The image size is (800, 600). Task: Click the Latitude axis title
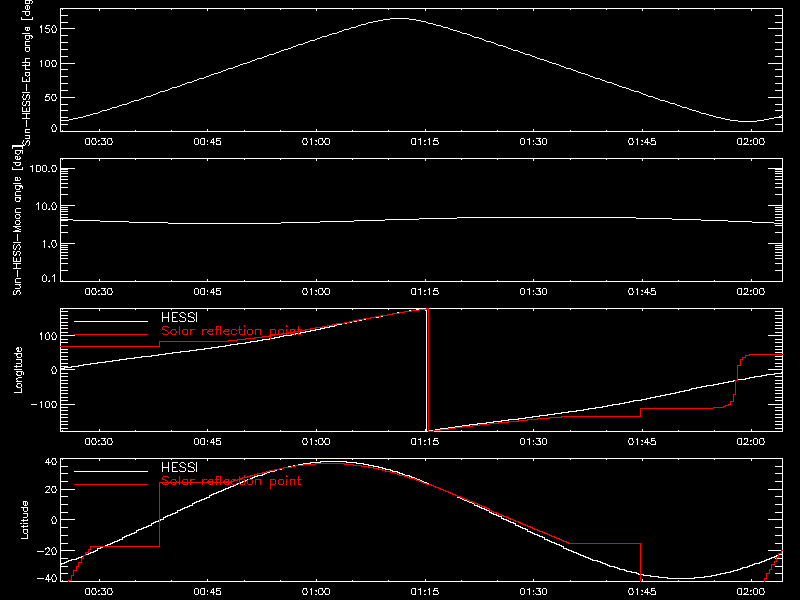[x=24, y=520]
